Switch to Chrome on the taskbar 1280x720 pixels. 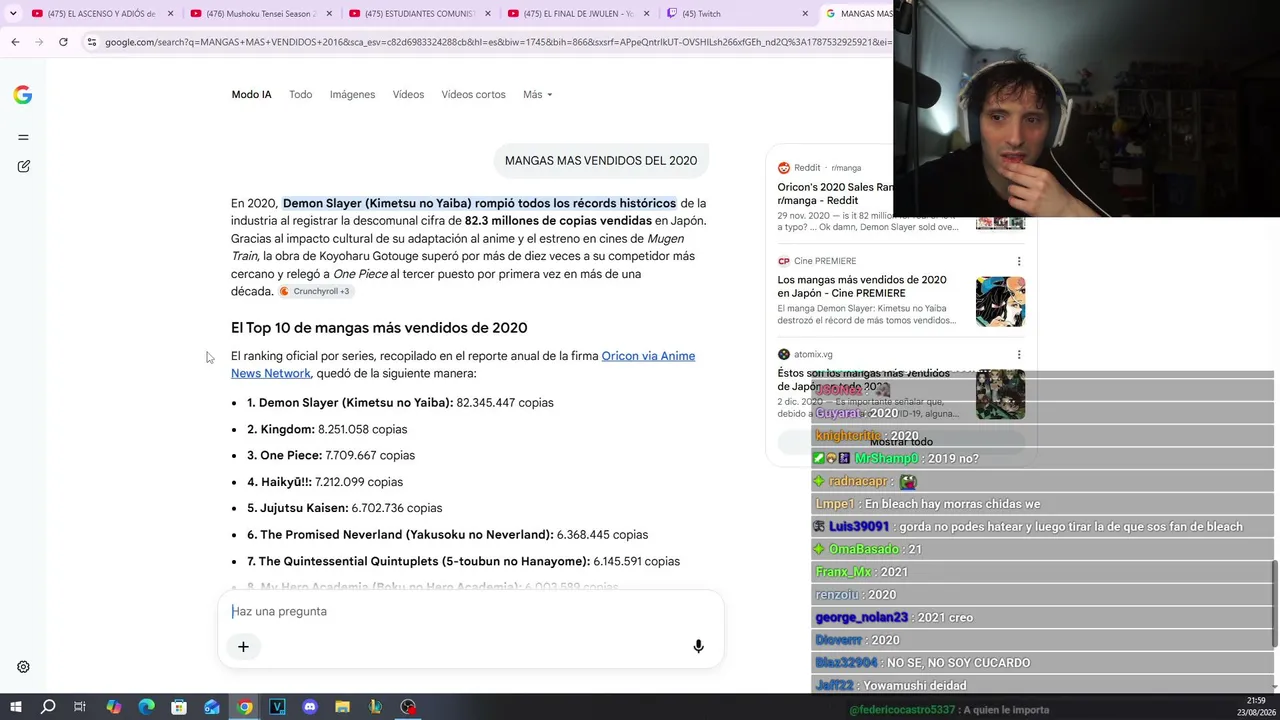point(244,707)
